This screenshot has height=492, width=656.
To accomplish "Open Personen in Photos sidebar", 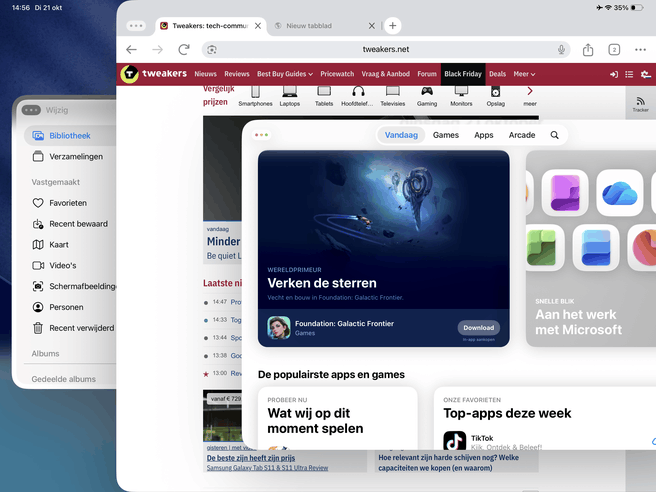I will (70, 307).
